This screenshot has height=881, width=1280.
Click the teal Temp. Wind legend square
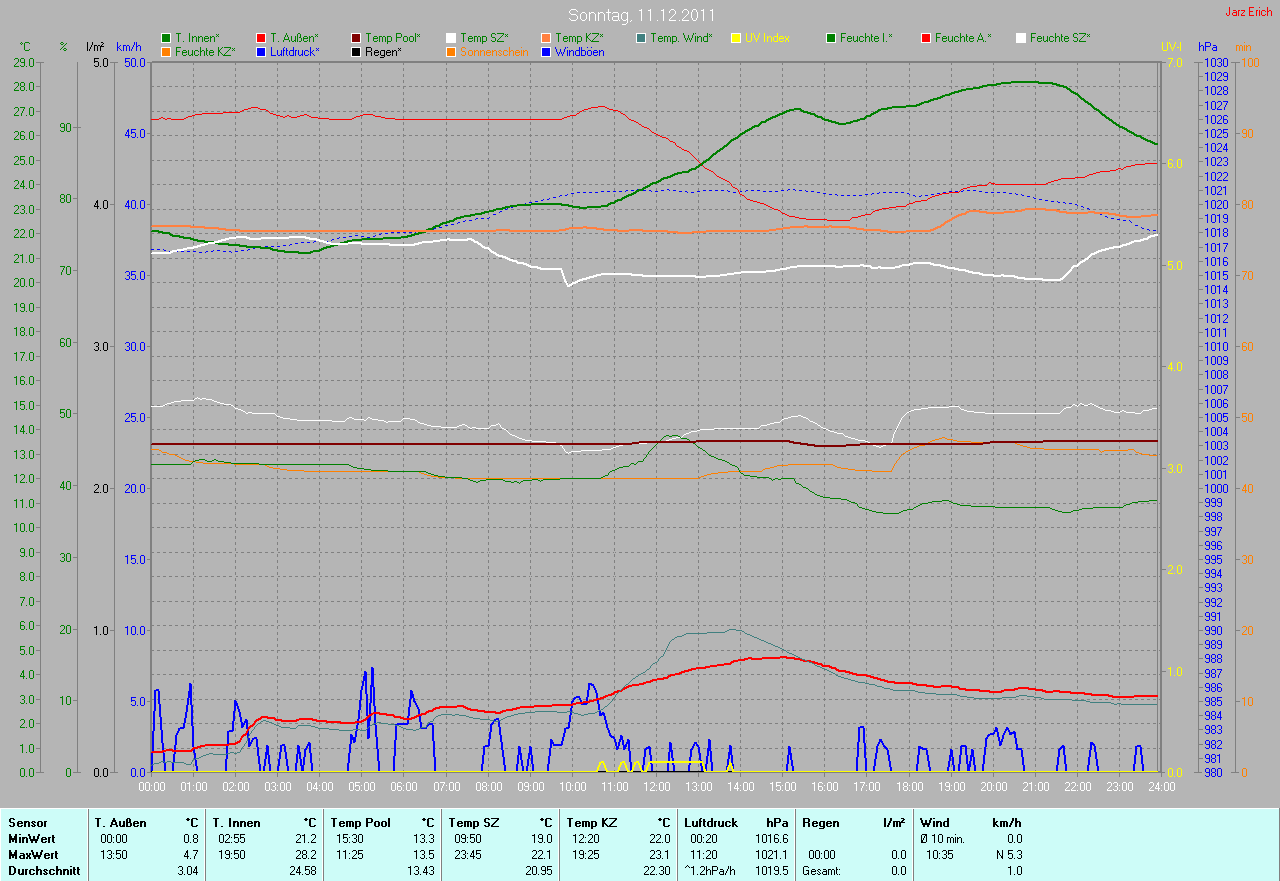click(x=641, y=38)
